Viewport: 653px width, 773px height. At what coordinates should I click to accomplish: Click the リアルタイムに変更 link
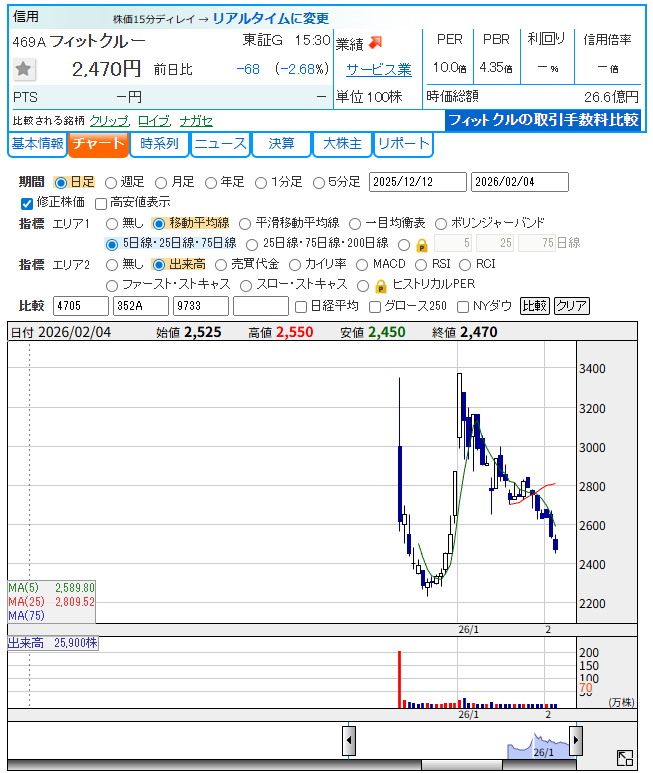tap(271, 18)
